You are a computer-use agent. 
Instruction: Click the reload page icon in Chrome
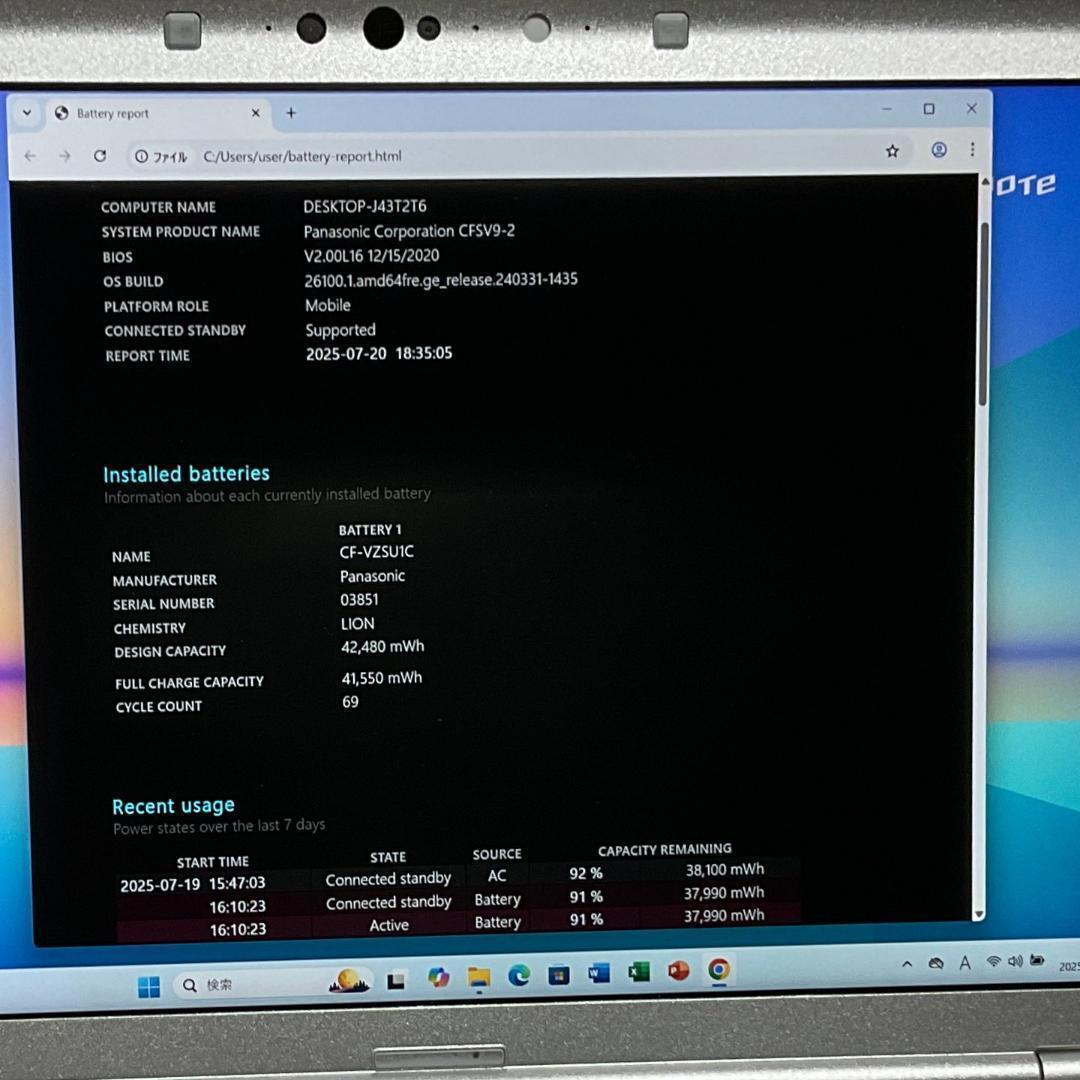point(100,156)
